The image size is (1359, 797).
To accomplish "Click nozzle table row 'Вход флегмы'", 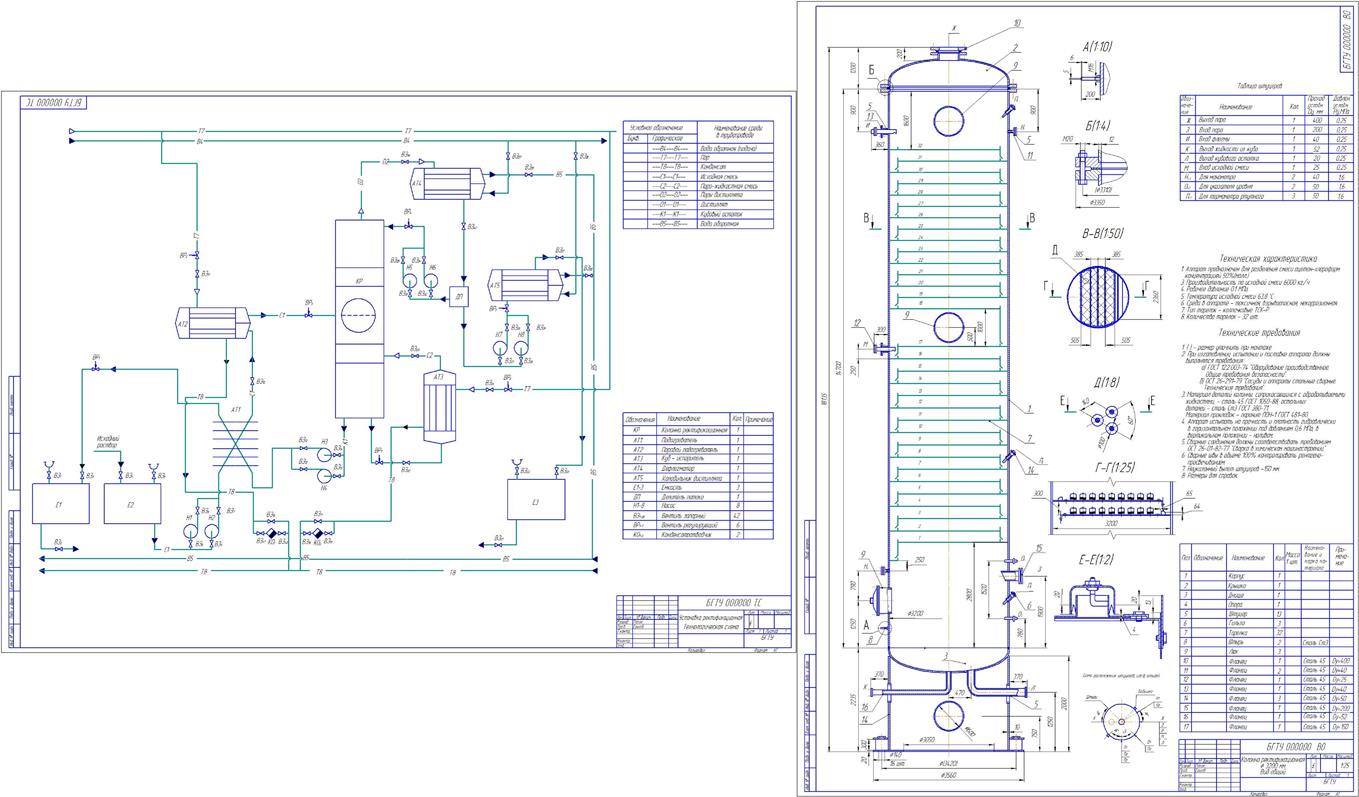I will coord(1267,139).
